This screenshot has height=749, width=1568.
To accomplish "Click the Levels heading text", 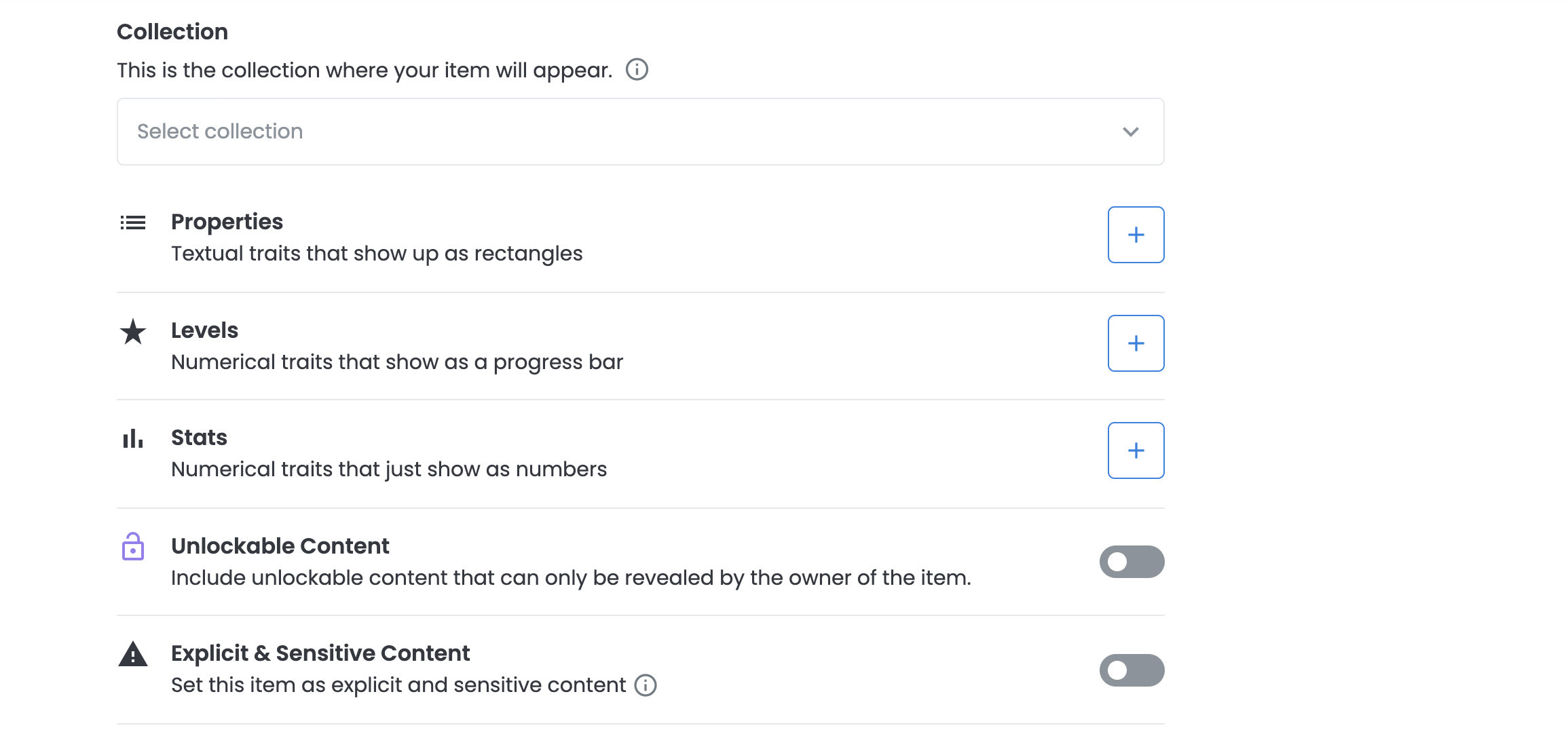I will click(204, 330).
